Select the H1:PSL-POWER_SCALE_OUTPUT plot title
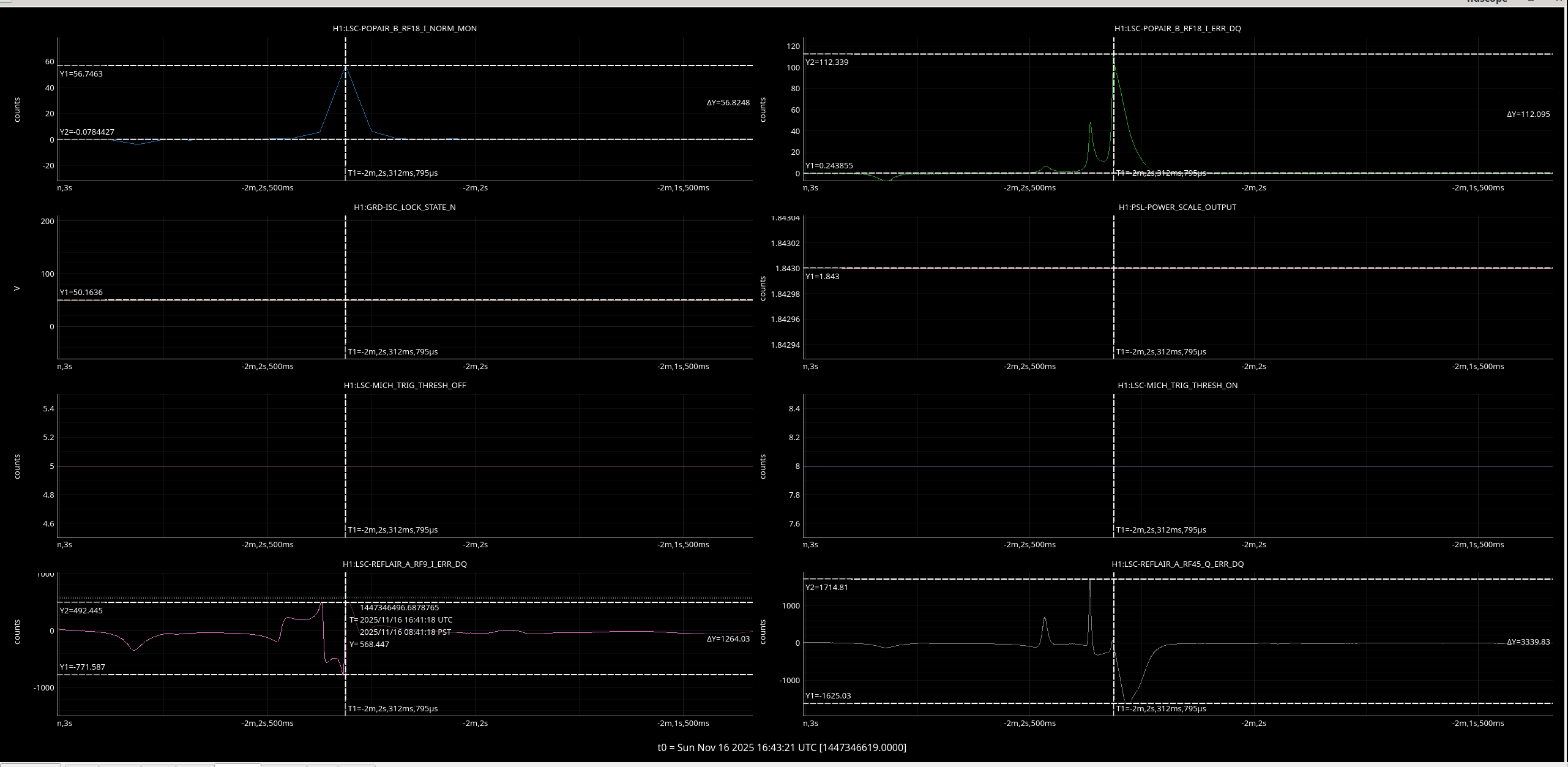Viewport: 1568px width, 767px height. pos(1178,207)
